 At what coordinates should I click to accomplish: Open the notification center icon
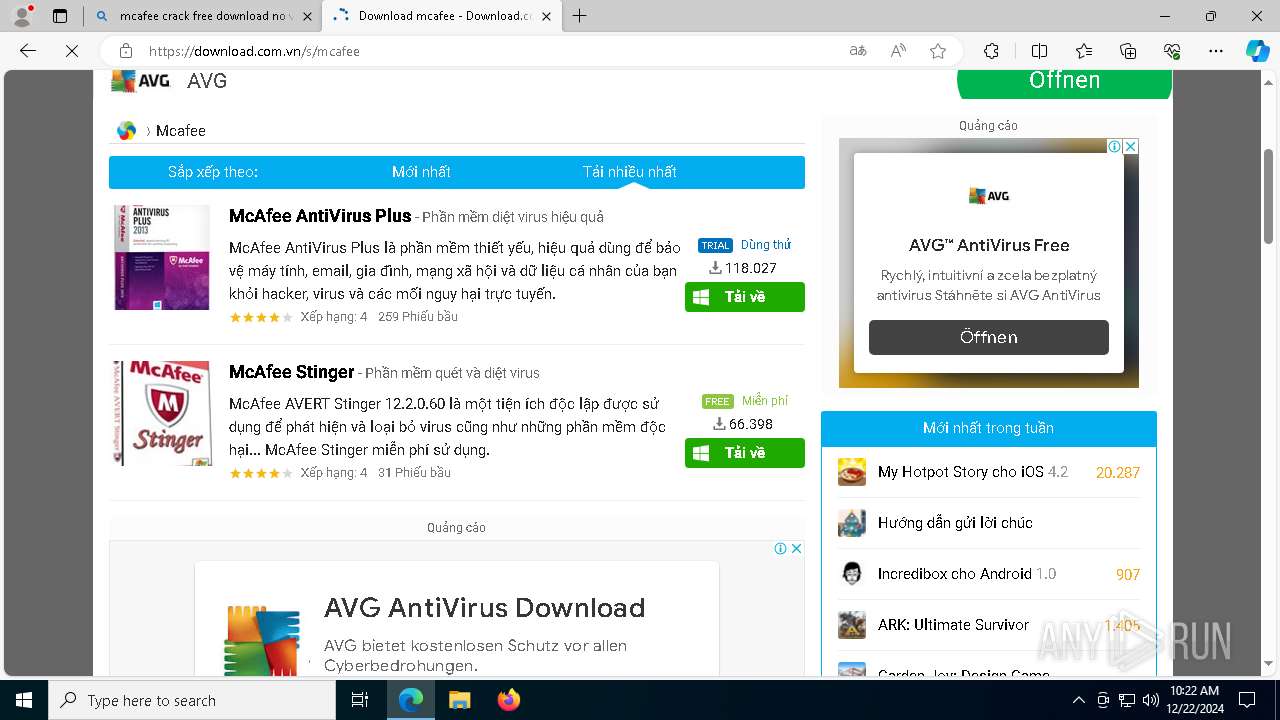pos(1247,700)
